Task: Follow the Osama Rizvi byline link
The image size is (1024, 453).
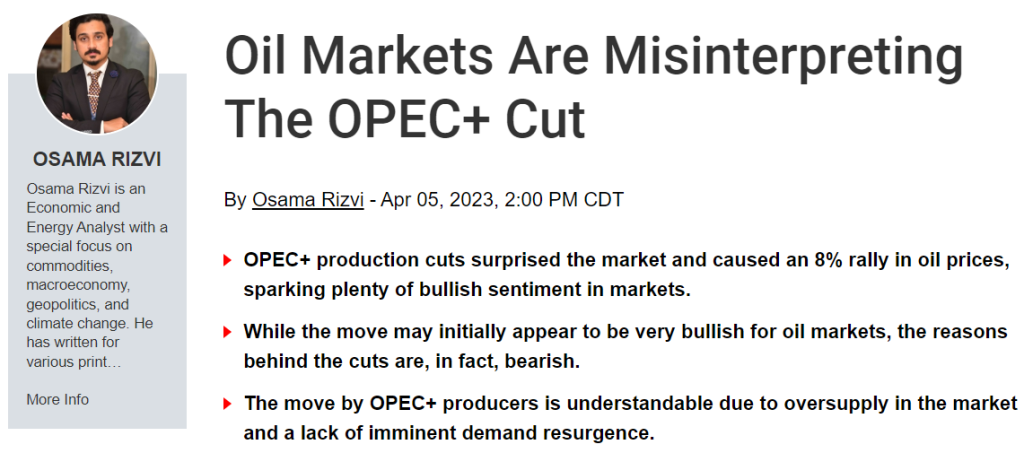Action: click(308, 200)
